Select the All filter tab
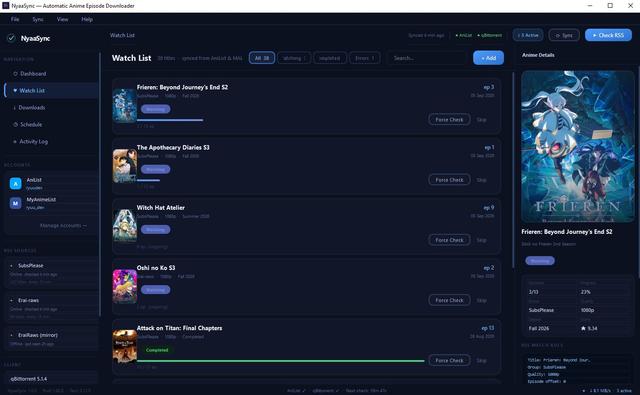The image size is (640, 395). point(262,58)
